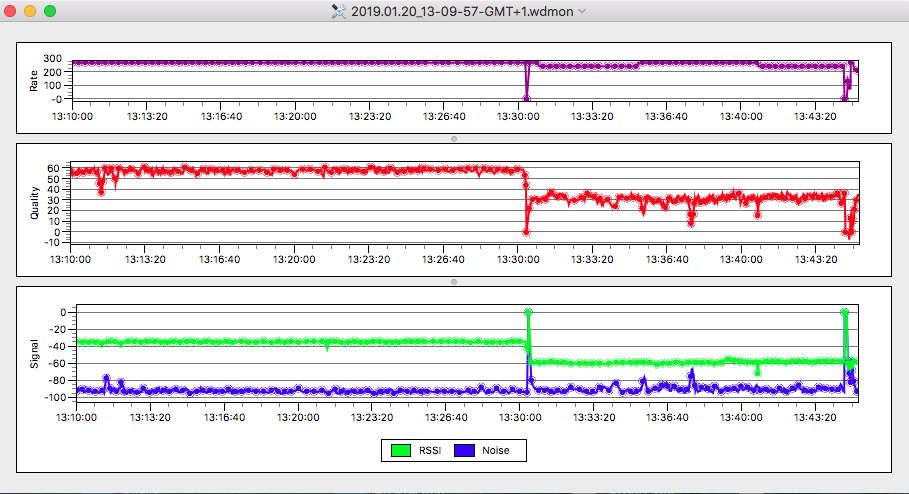Viewport: 909px width, 494px height.
Task: Click 13:20:00 tick label on Rate graph
Action: 295,117
